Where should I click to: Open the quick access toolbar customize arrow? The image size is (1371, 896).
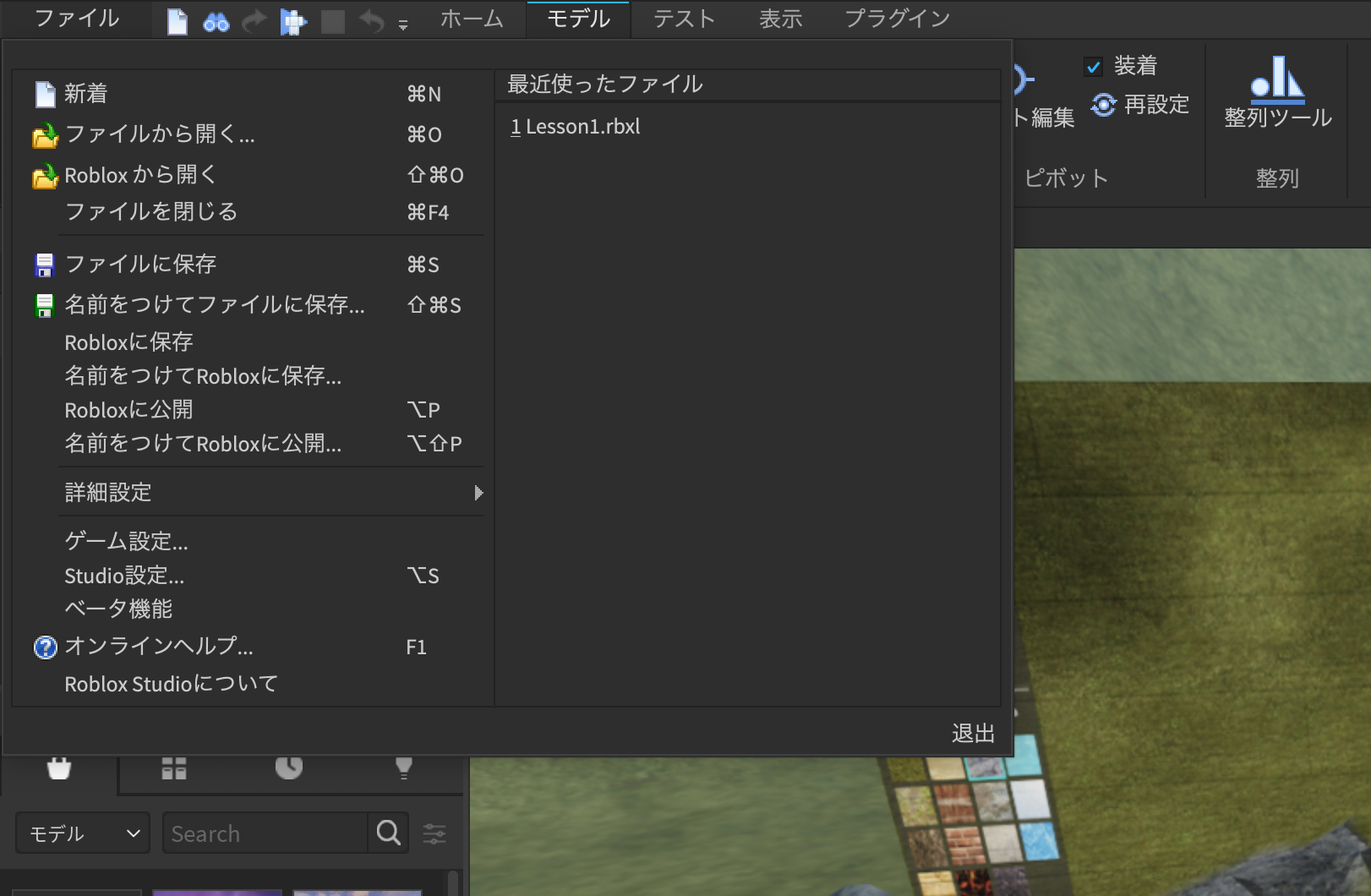click(x=403, y=26)
